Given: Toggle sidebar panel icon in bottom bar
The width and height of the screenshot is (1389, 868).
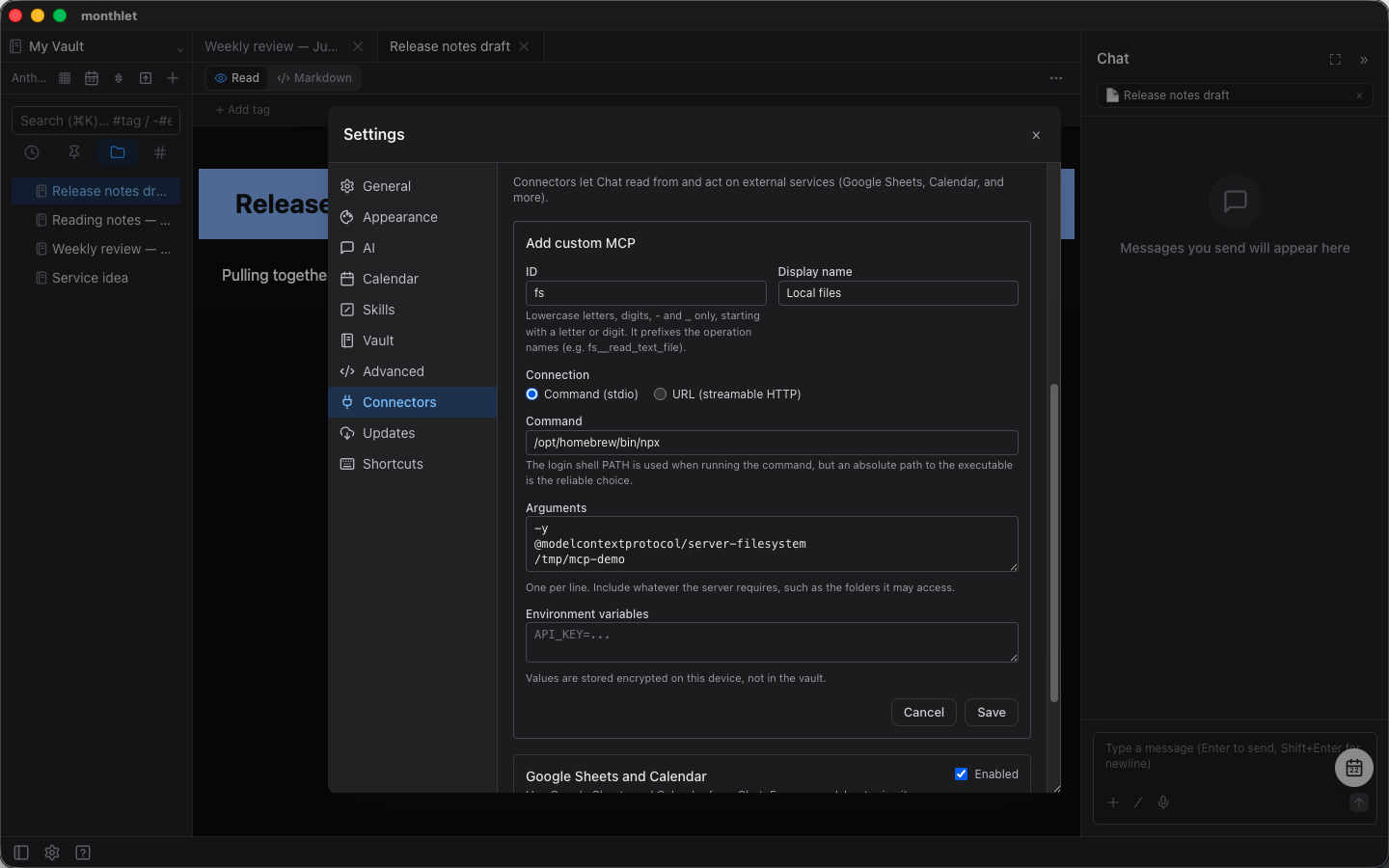Looking at the screenshot, I should pos(21,853).
